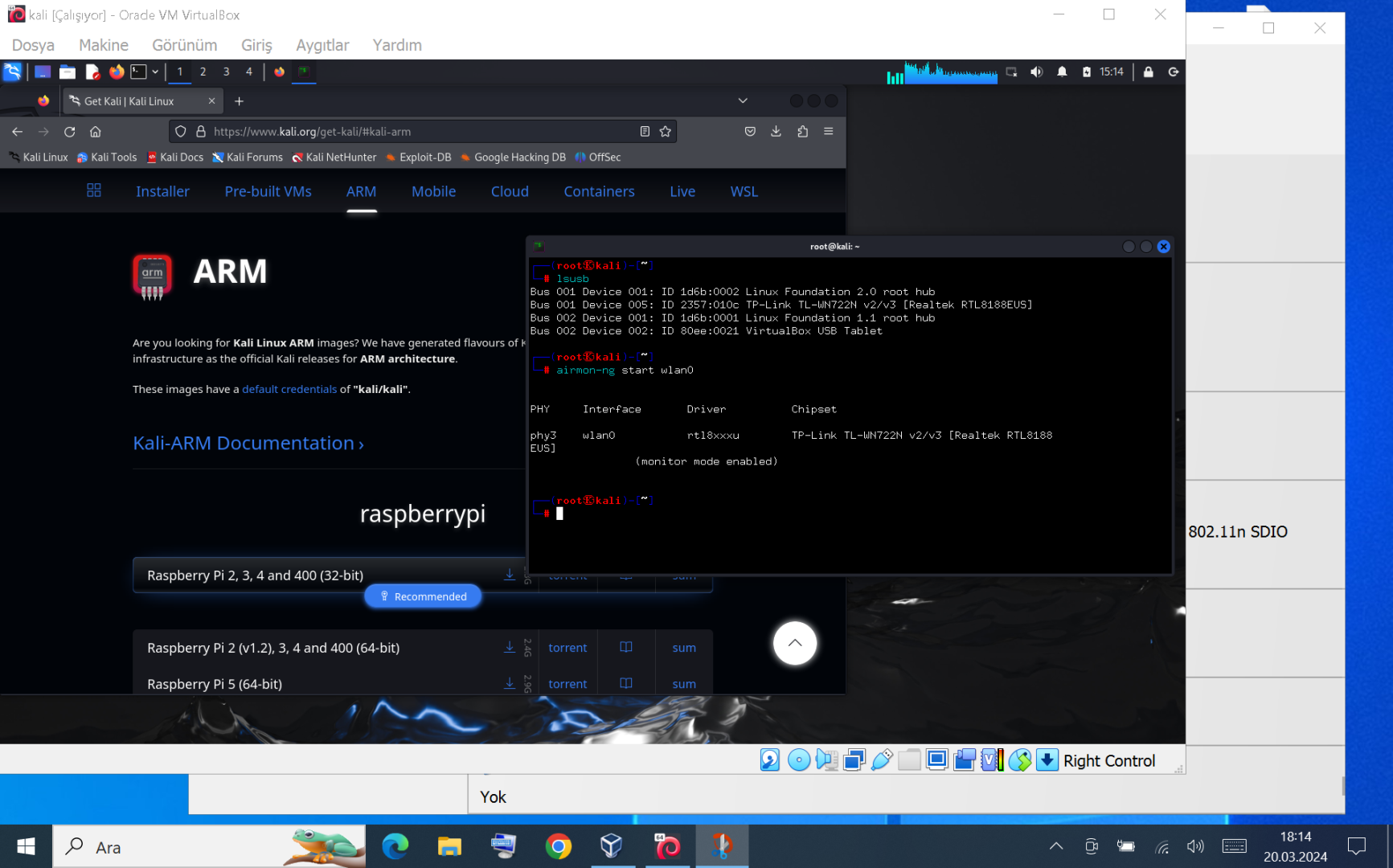
Task: Open the Aygıtlar menu in VirtualBox
Action: 322,45
